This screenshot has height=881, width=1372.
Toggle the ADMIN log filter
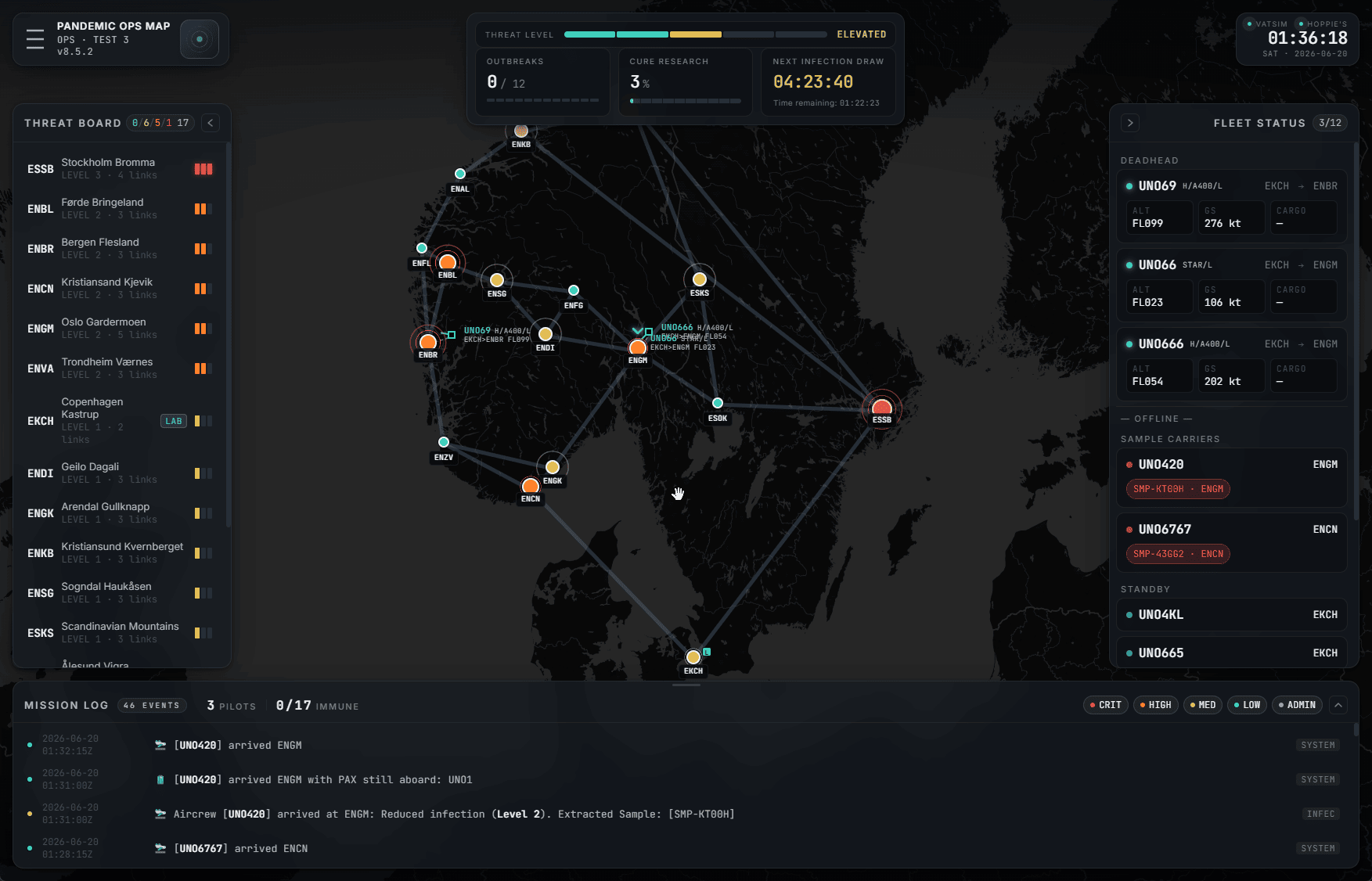click(x=1297, y=705)
